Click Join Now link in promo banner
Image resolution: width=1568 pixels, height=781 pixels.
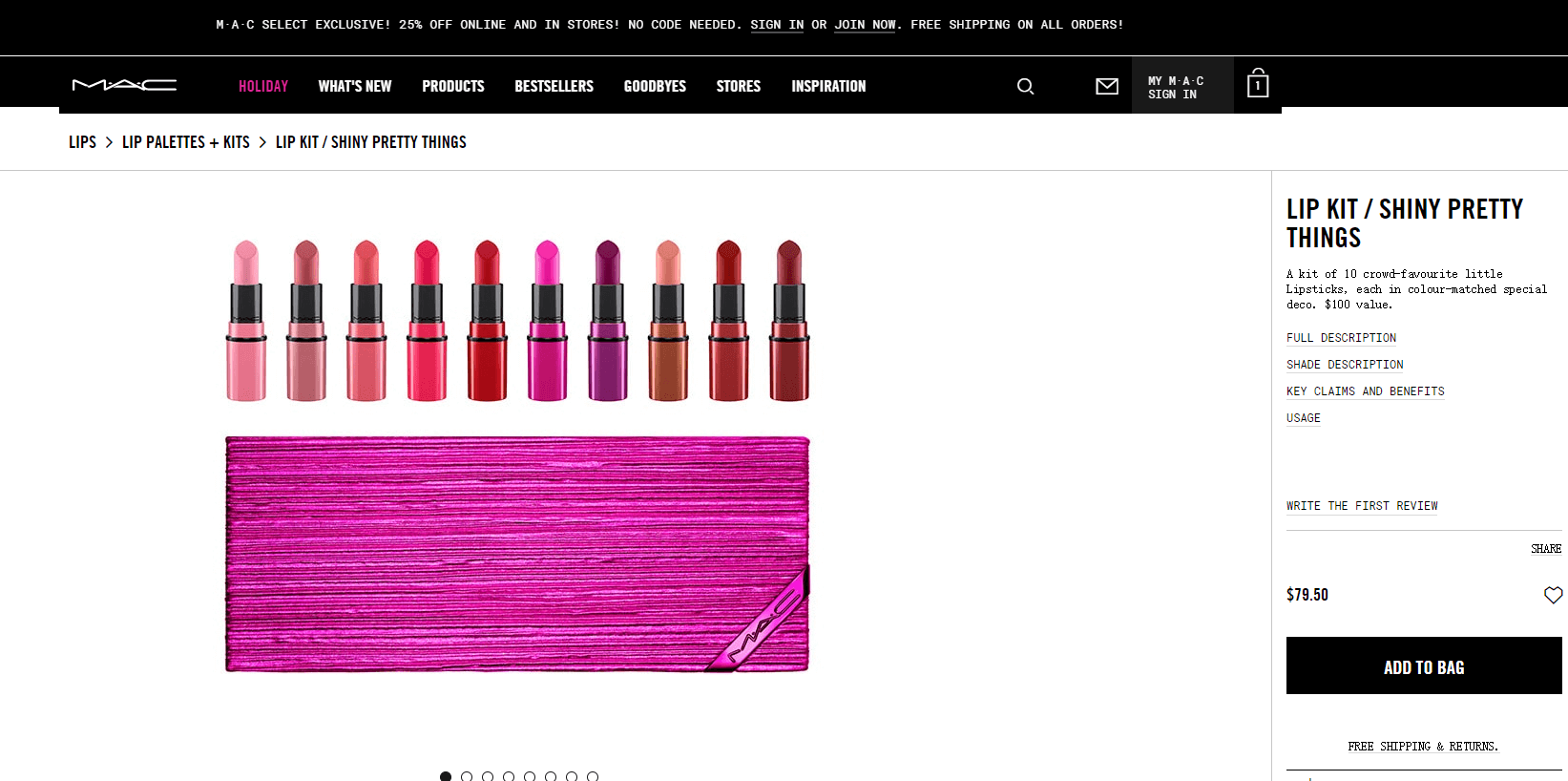[x=865, y=25]
